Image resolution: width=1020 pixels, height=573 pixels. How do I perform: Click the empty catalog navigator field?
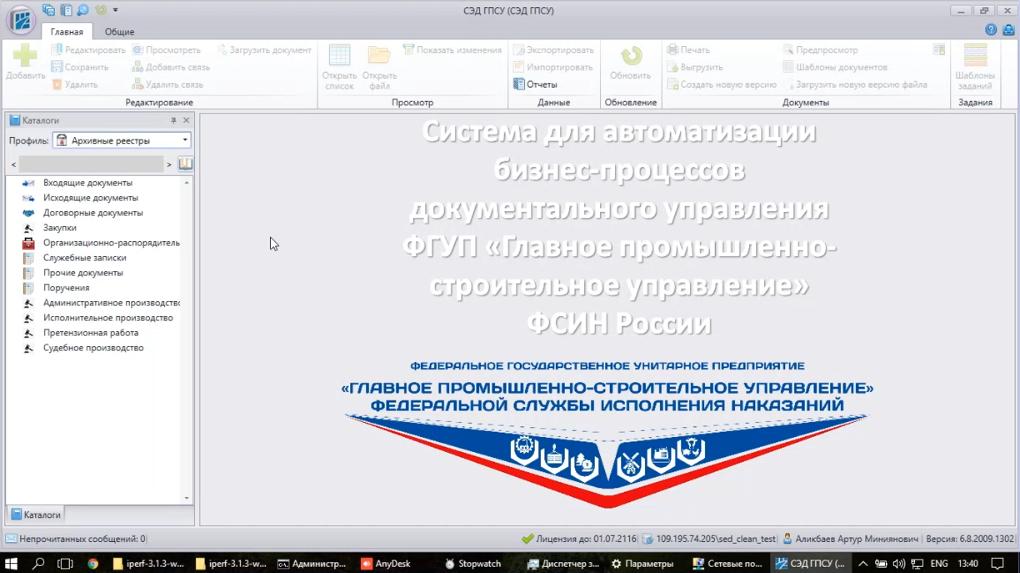click(91, 165)
